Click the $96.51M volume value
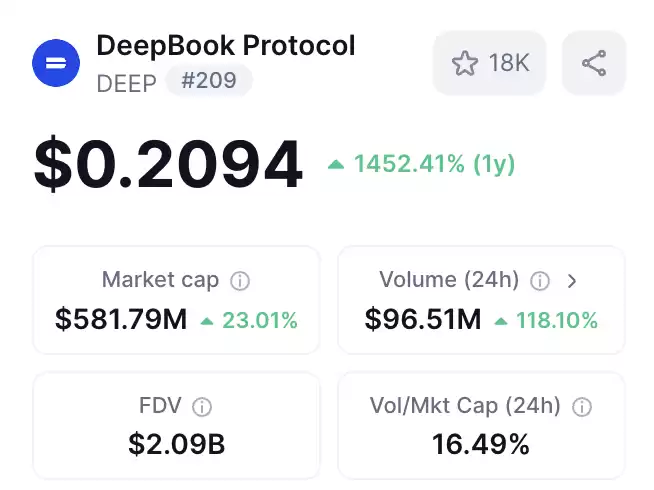654x490 pixels. click(x=423, y=319)
